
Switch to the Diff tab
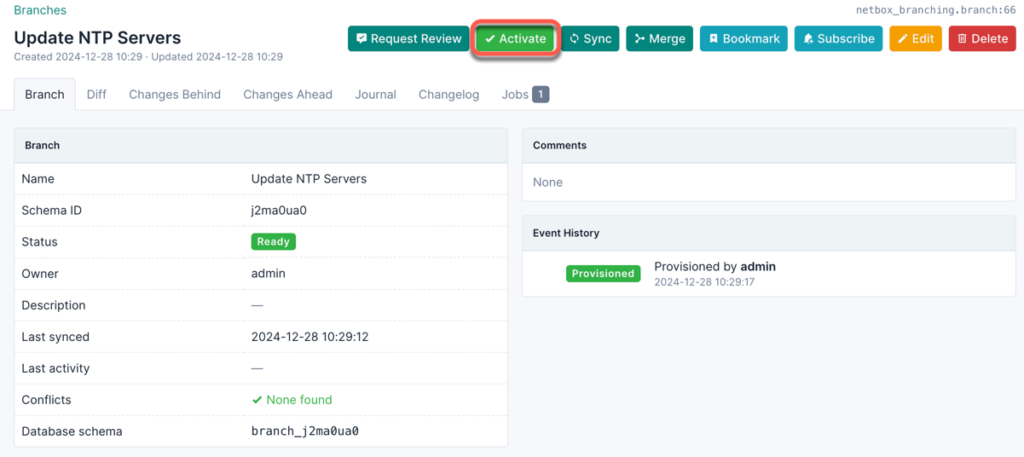click(x=97, y=95)
